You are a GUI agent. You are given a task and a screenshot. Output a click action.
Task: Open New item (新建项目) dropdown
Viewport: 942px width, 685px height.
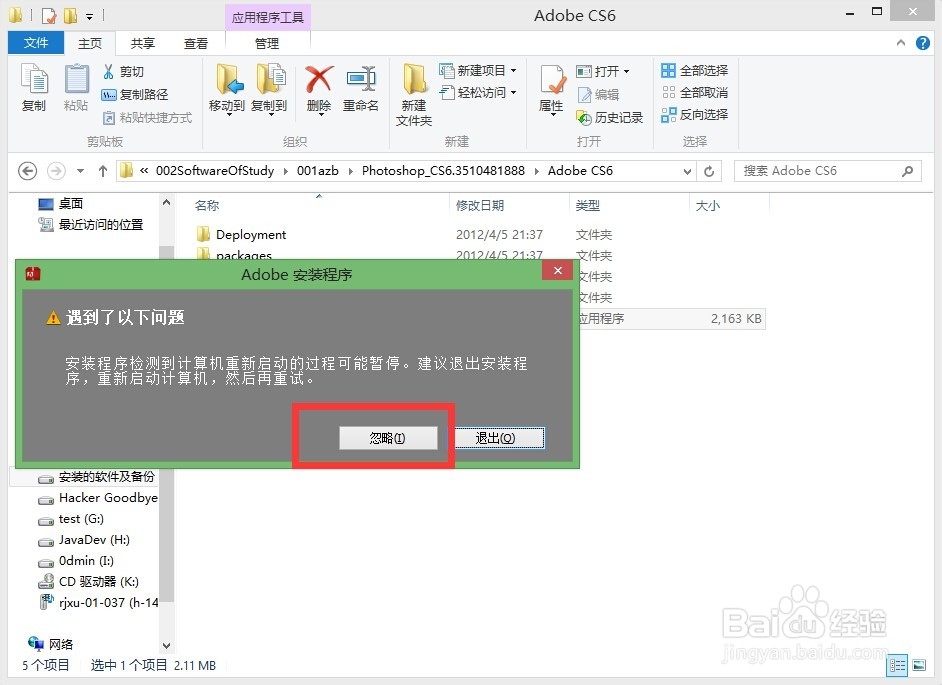tap(478, 71)
